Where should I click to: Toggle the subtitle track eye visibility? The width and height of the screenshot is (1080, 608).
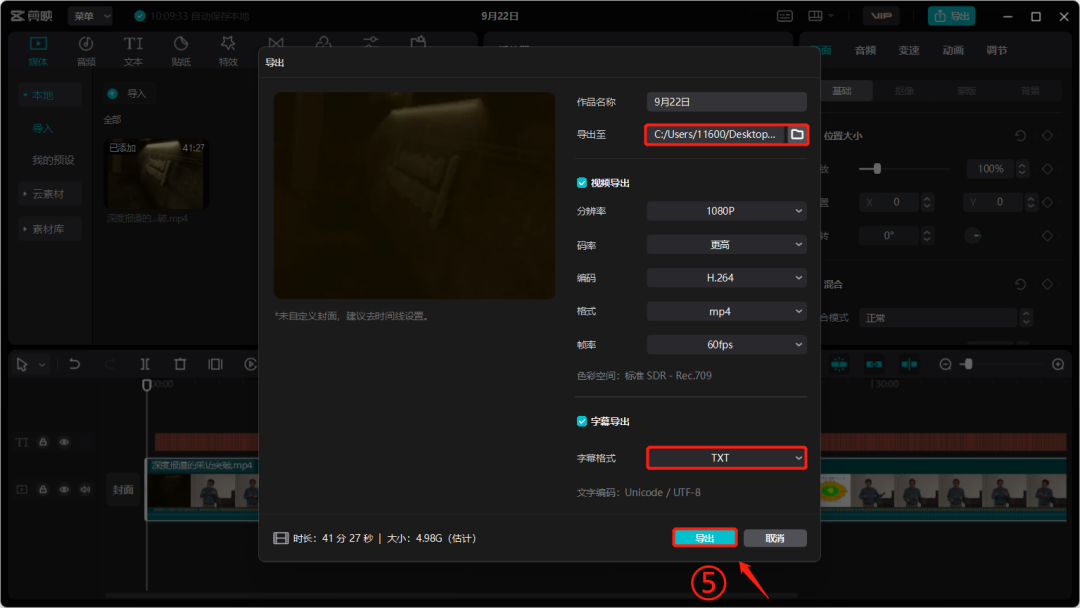tap(64, 442)
